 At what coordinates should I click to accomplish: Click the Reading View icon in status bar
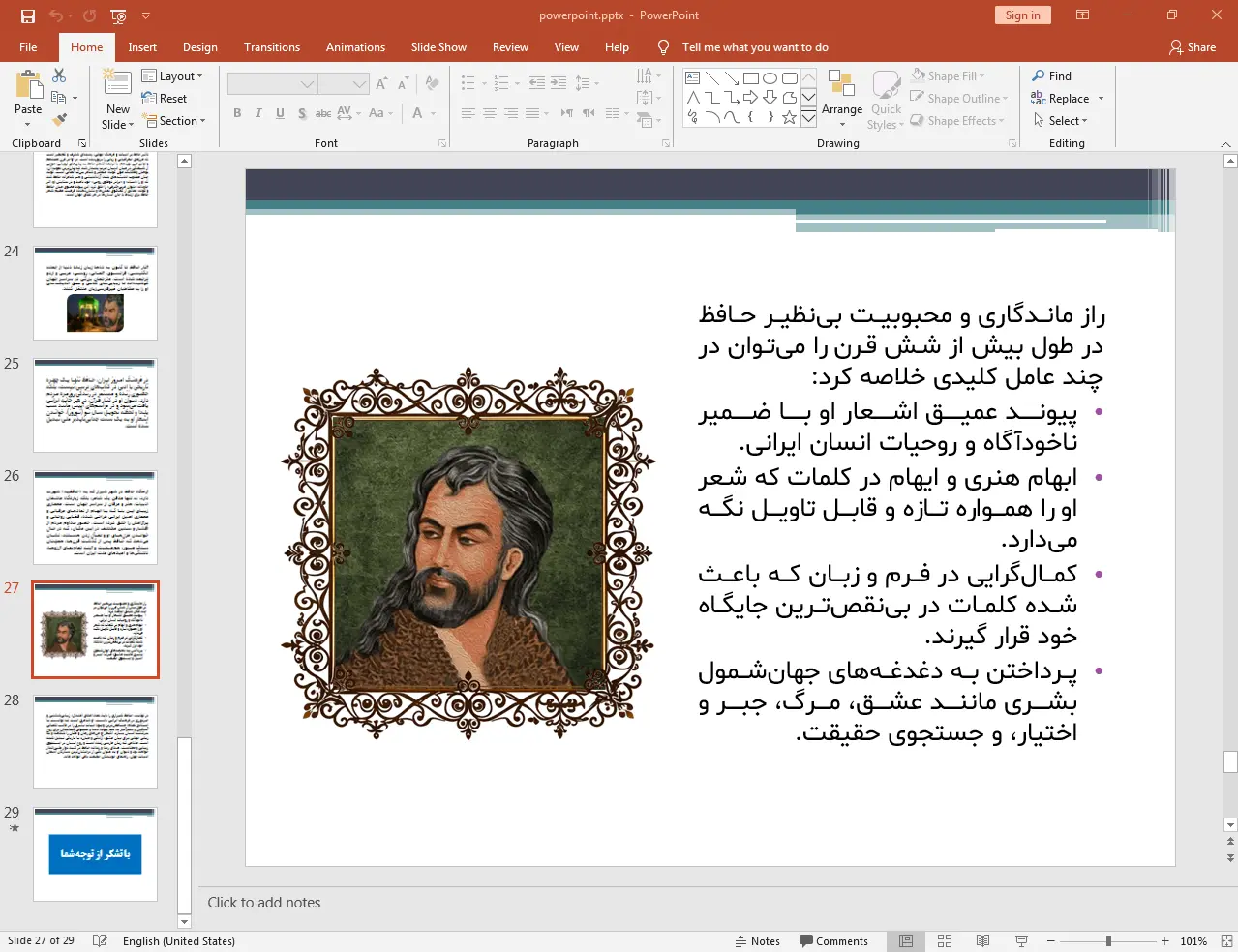pyautogui.click(x=982, y=941)
